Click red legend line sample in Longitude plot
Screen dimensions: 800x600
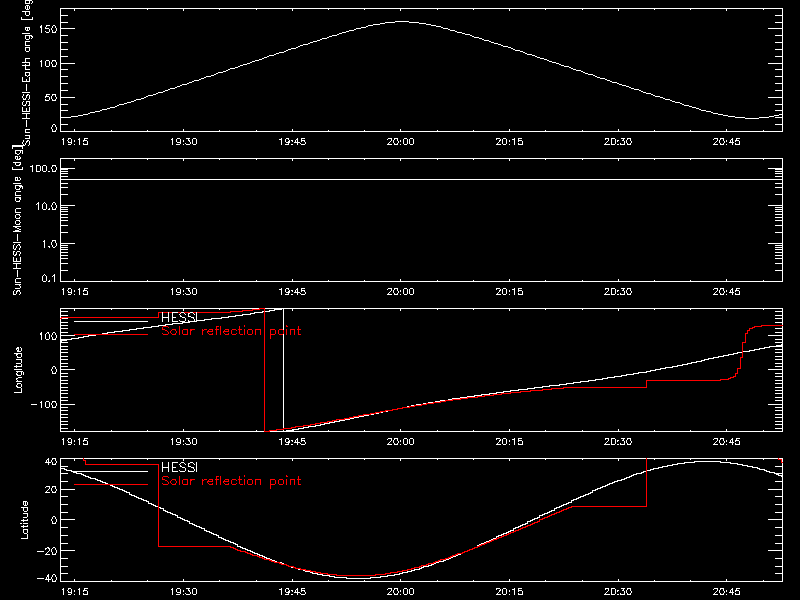[111, 335]
